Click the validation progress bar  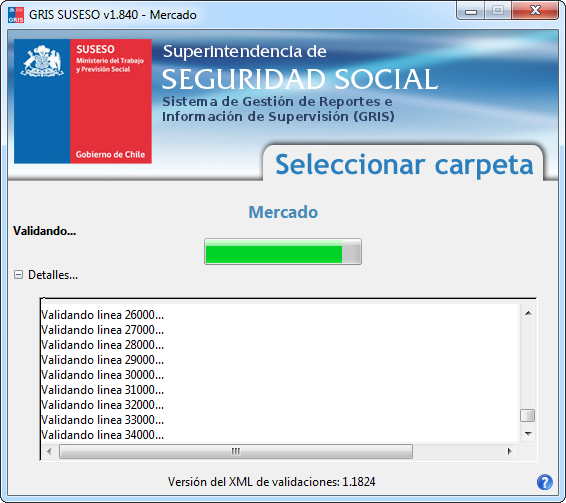click(283, 251)
